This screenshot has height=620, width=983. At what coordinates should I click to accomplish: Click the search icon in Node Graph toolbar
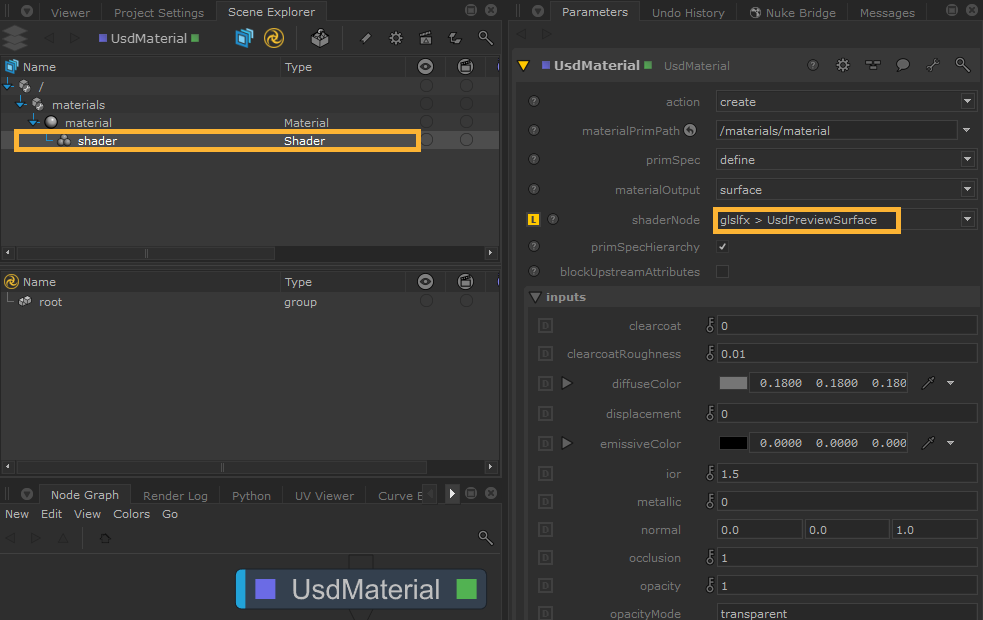(485, 538)
